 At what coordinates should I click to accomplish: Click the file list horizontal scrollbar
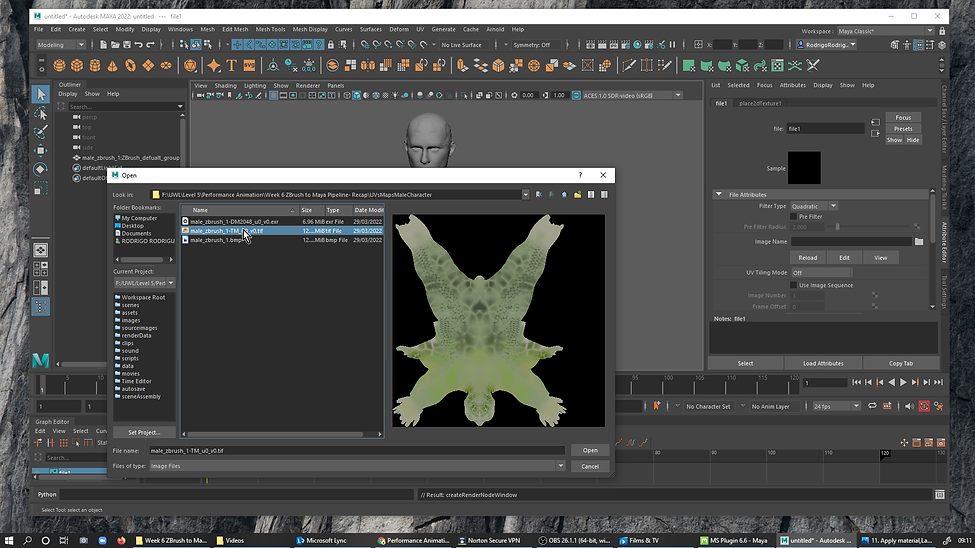(x=274, y=434)
